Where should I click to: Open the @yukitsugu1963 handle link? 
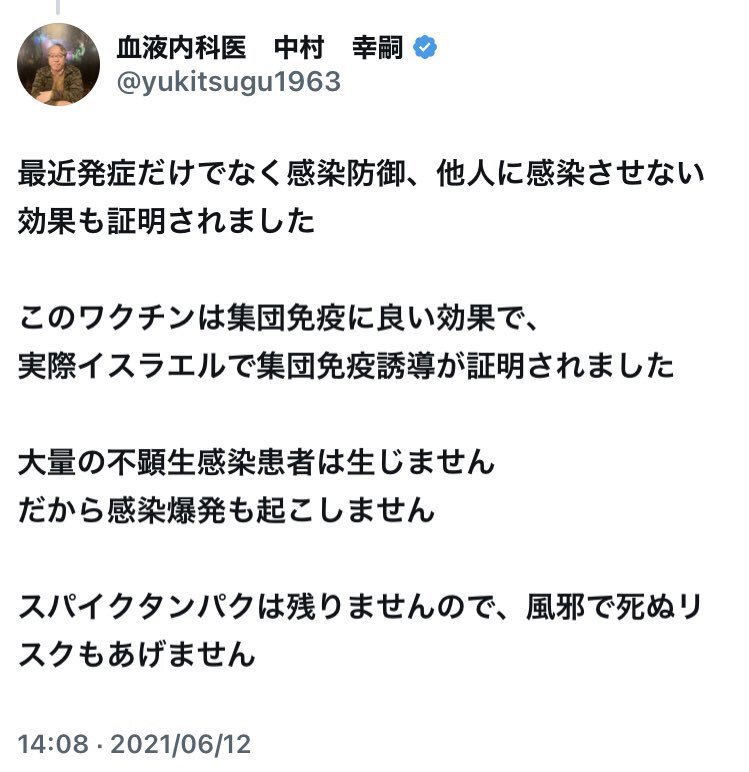228,82
